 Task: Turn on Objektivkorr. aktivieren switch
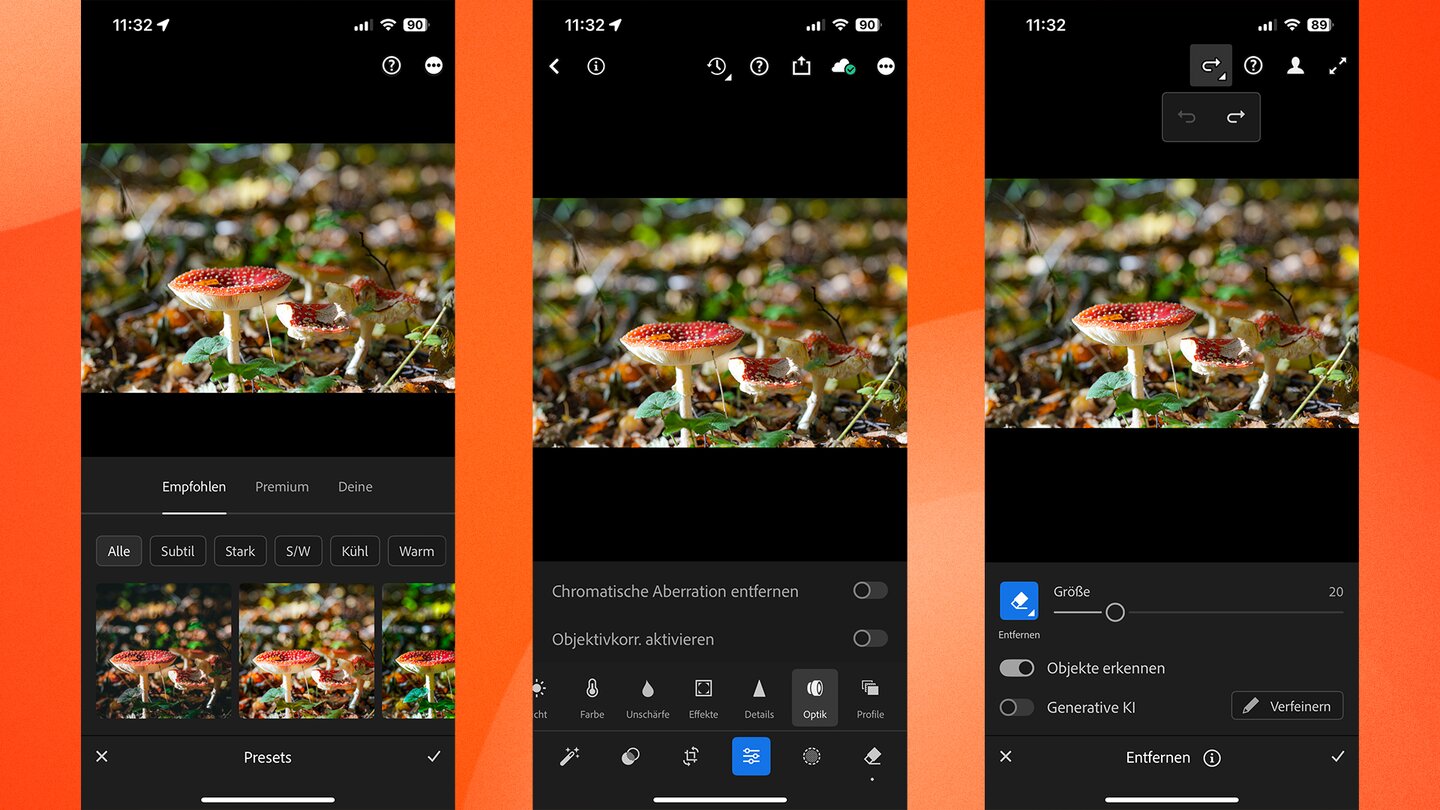(869, 639)
